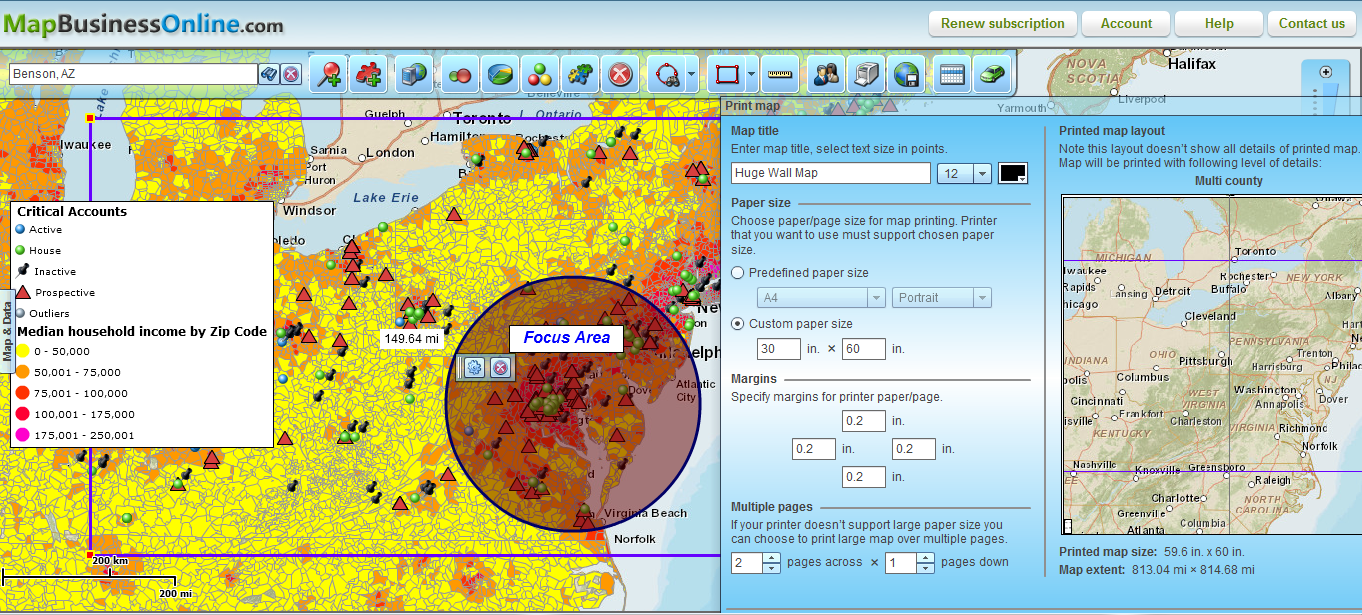
Task: Click the 175,001 - 250,001 magenta swatch
Action: click(23, 435)
